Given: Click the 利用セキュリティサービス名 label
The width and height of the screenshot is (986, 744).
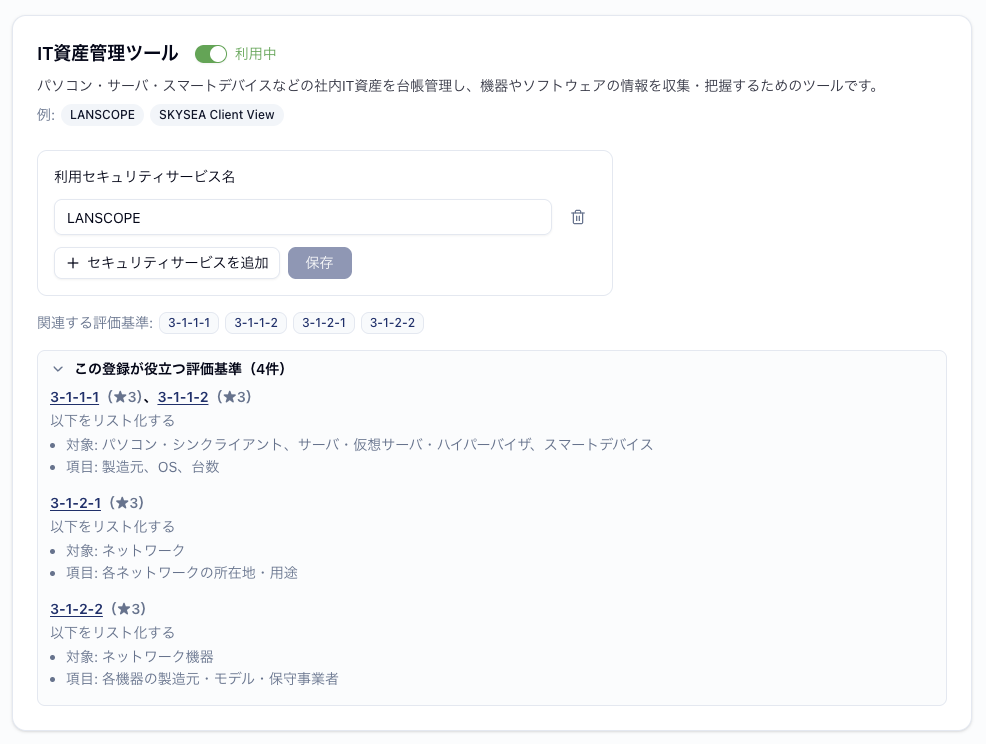Looking at the screenshot, I should (145, 177).
